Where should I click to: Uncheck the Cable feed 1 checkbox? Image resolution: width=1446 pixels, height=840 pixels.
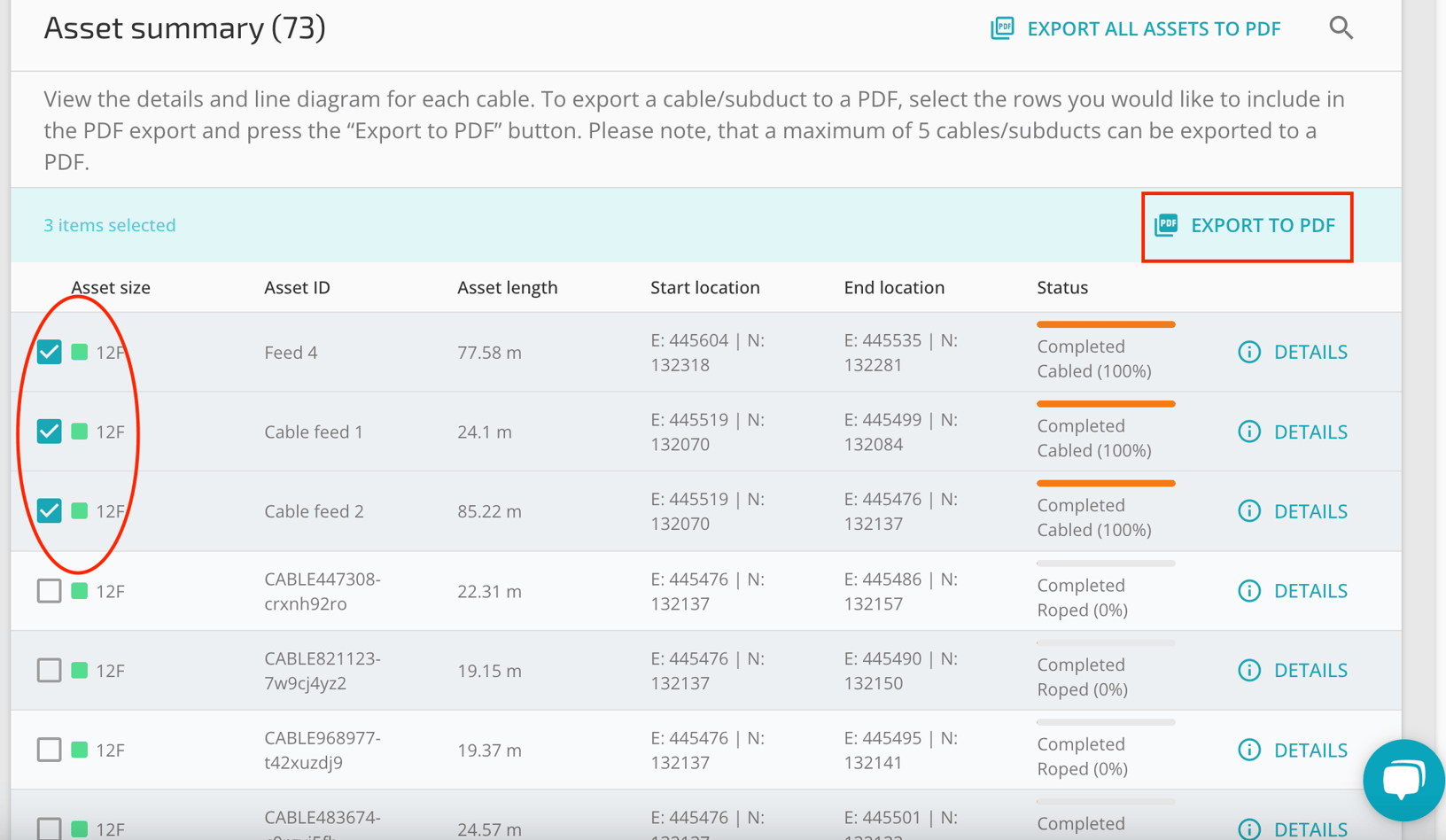pos(50,432)
